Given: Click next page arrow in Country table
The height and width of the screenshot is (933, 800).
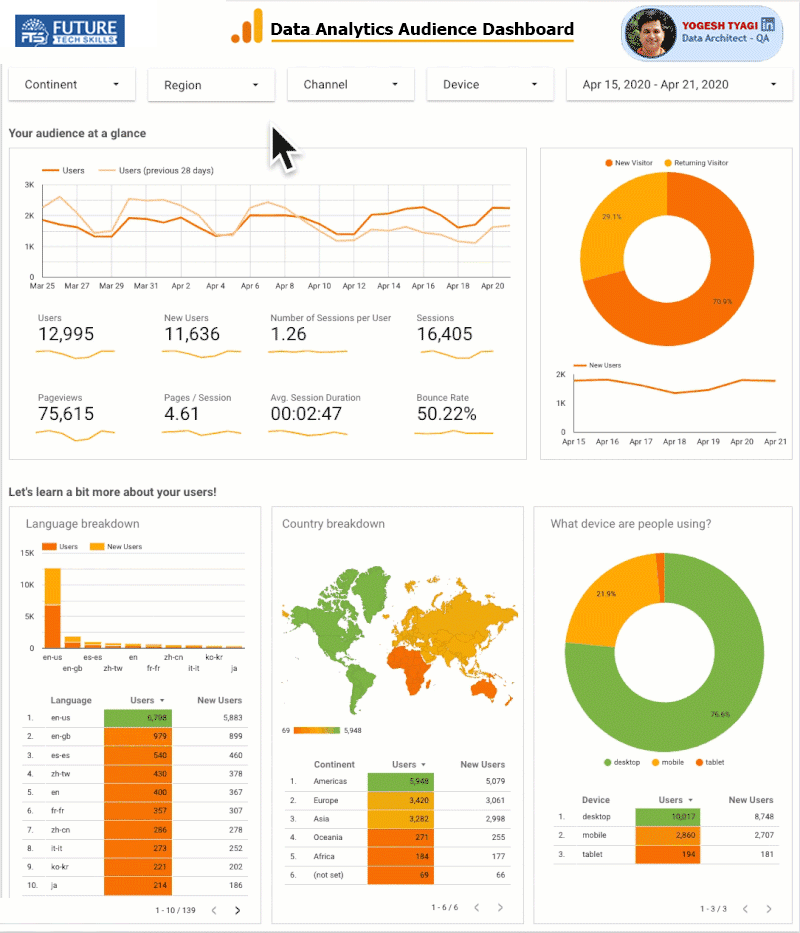Looking at the screenshot, I should pos(501,907).
